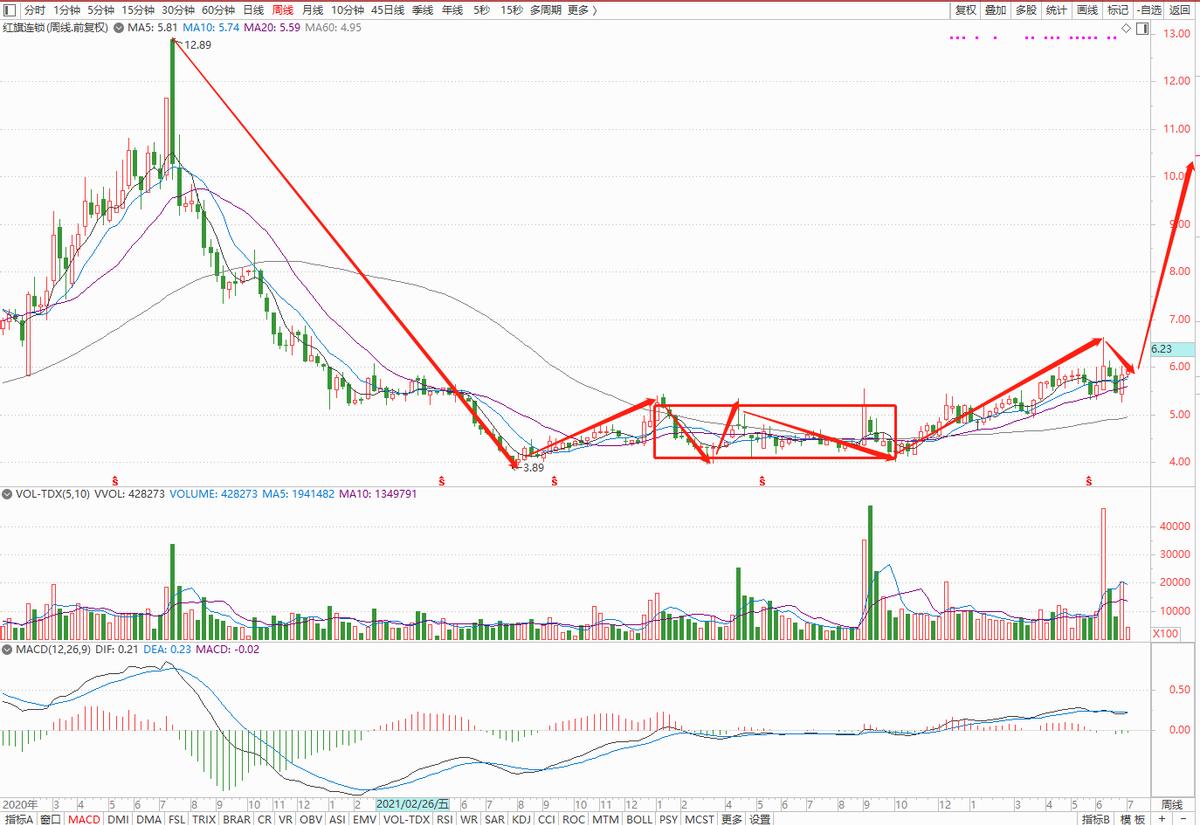
Task: Select the ASI indicator tab
Action: click(338, 819)
